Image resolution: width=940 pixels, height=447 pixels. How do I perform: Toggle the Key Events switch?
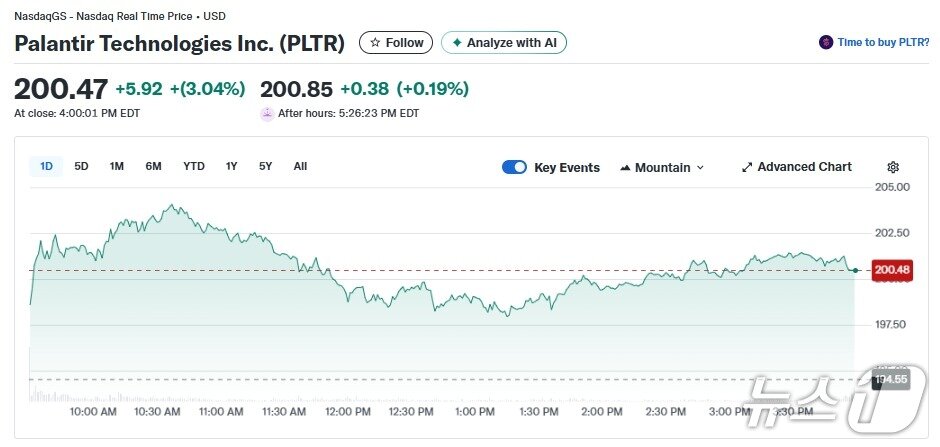514,167
